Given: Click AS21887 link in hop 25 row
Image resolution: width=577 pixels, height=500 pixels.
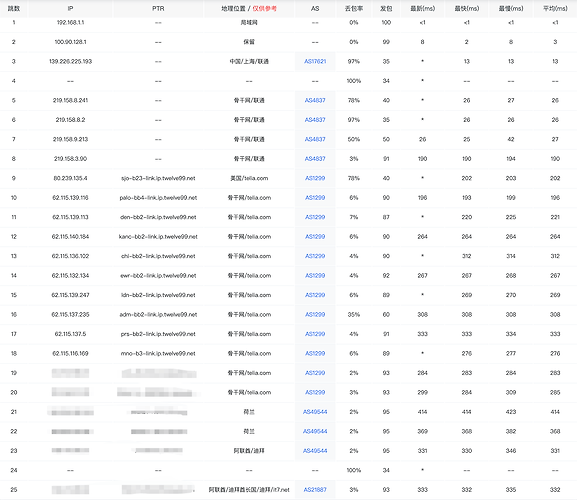Looking at the screenshot, I should pyautogui.click(x=315, y=490).
